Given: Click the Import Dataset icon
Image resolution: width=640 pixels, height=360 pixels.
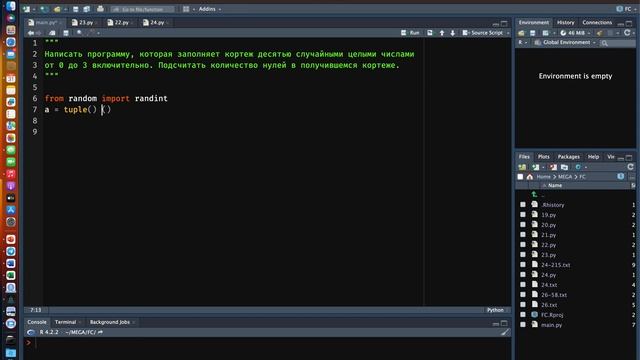Looking at the screenshot, I should coord(546,33).
